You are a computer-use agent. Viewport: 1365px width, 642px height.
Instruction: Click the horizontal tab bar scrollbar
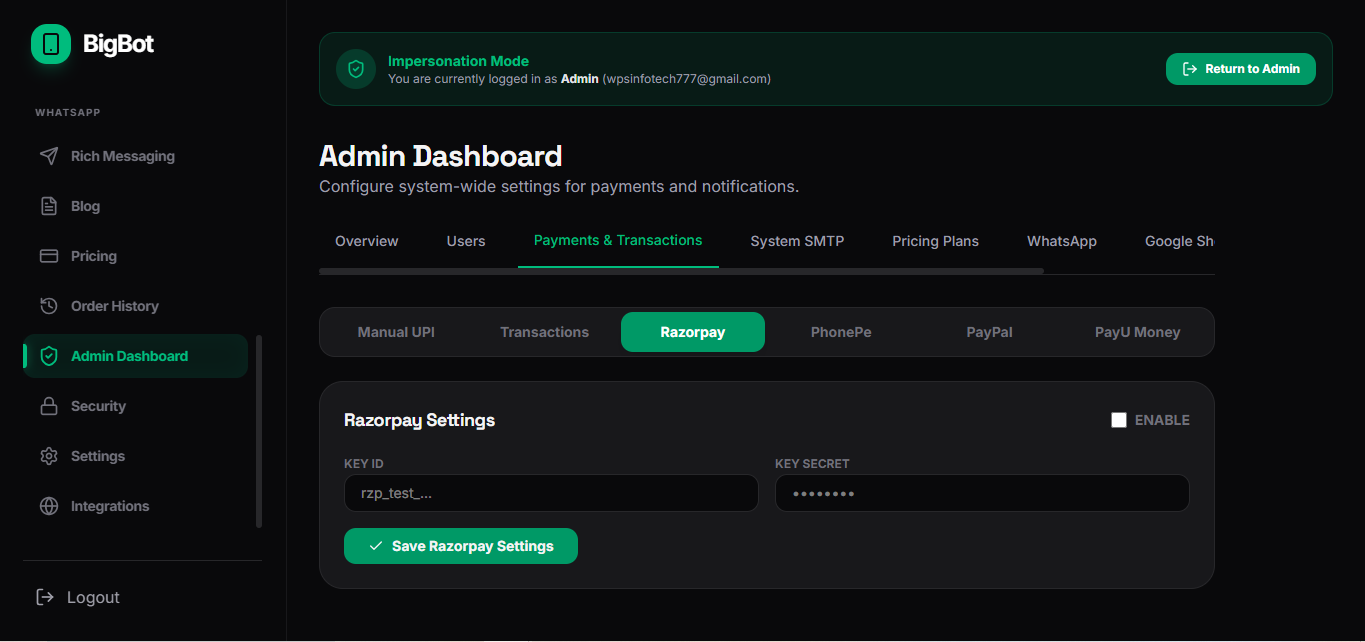tap(681, 271)
